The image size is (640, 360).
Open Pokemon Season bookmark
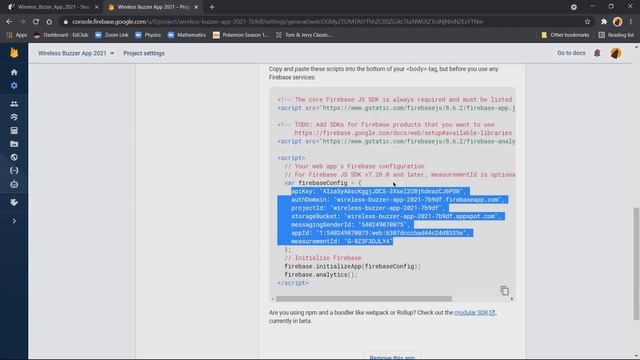[x=241, y=35]
